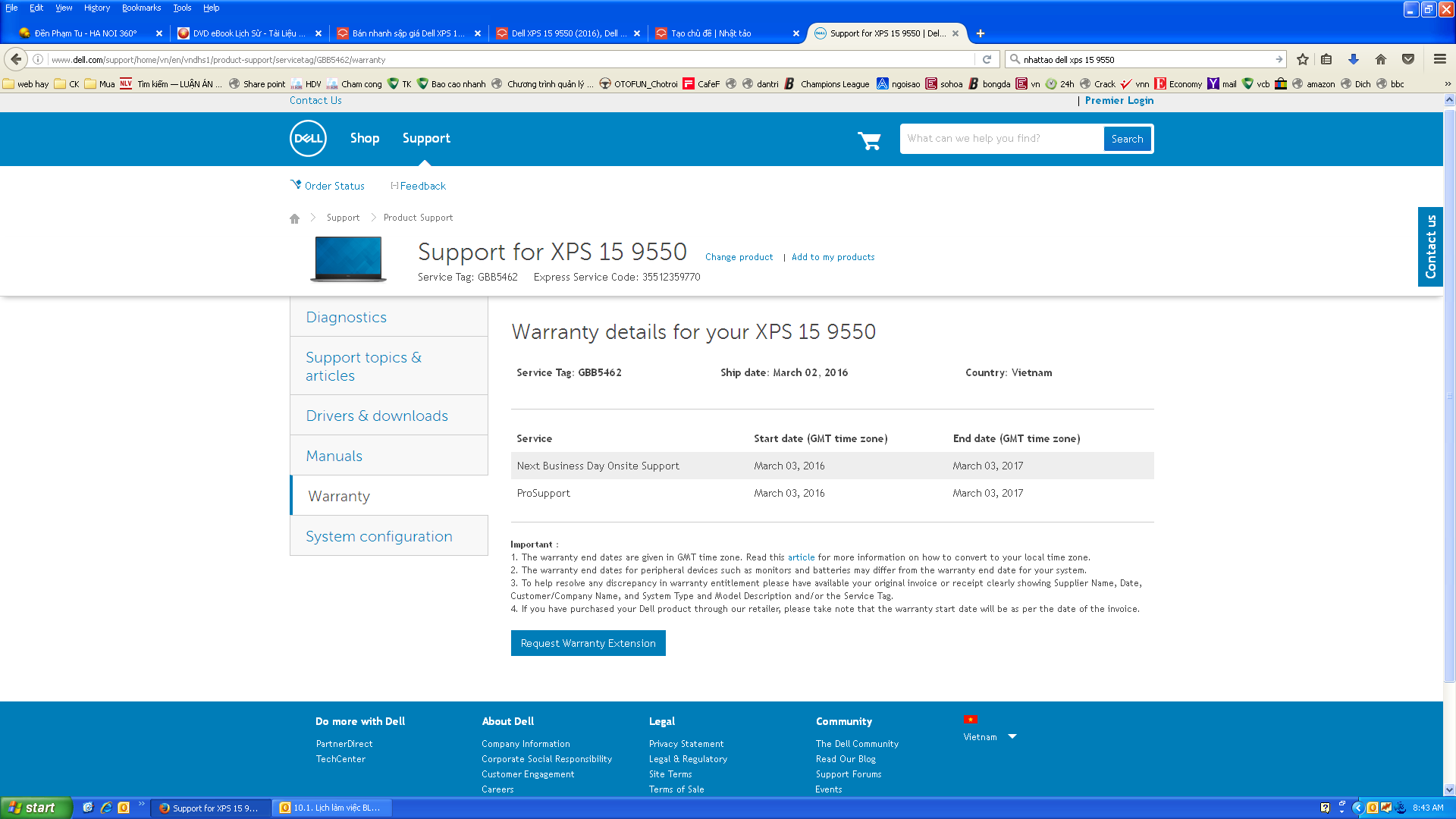This screenshot has width=1456, height=819.
Task: Switch to 'Dell XPS 15 9550 (2016)' tab
Action: [x=567, y=33]
